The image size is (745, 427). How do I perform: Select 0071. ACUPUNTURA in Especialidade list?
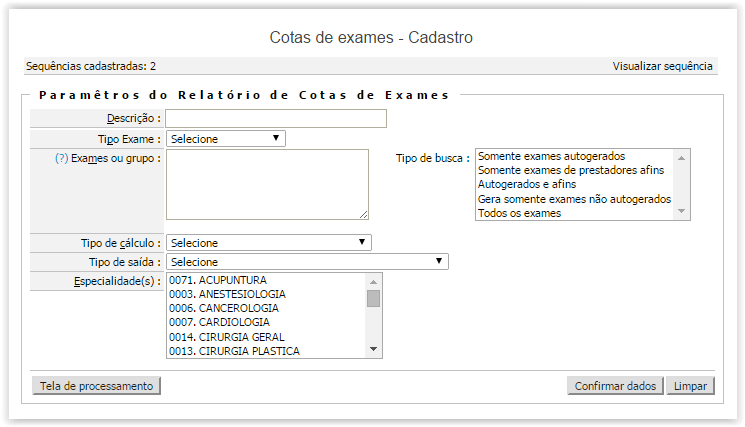click(x=218, y=280)
